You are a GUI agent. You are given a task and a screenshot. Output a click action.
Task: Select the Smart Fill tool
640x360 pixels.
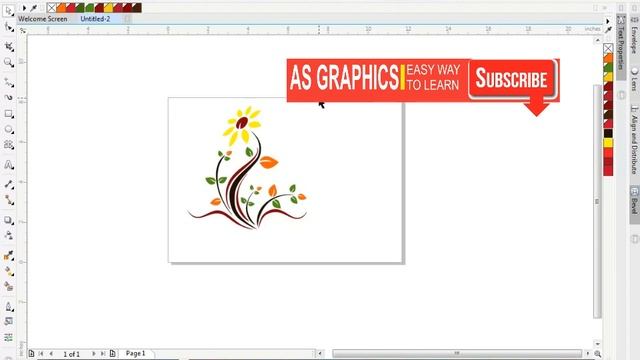tap(9, 287)
